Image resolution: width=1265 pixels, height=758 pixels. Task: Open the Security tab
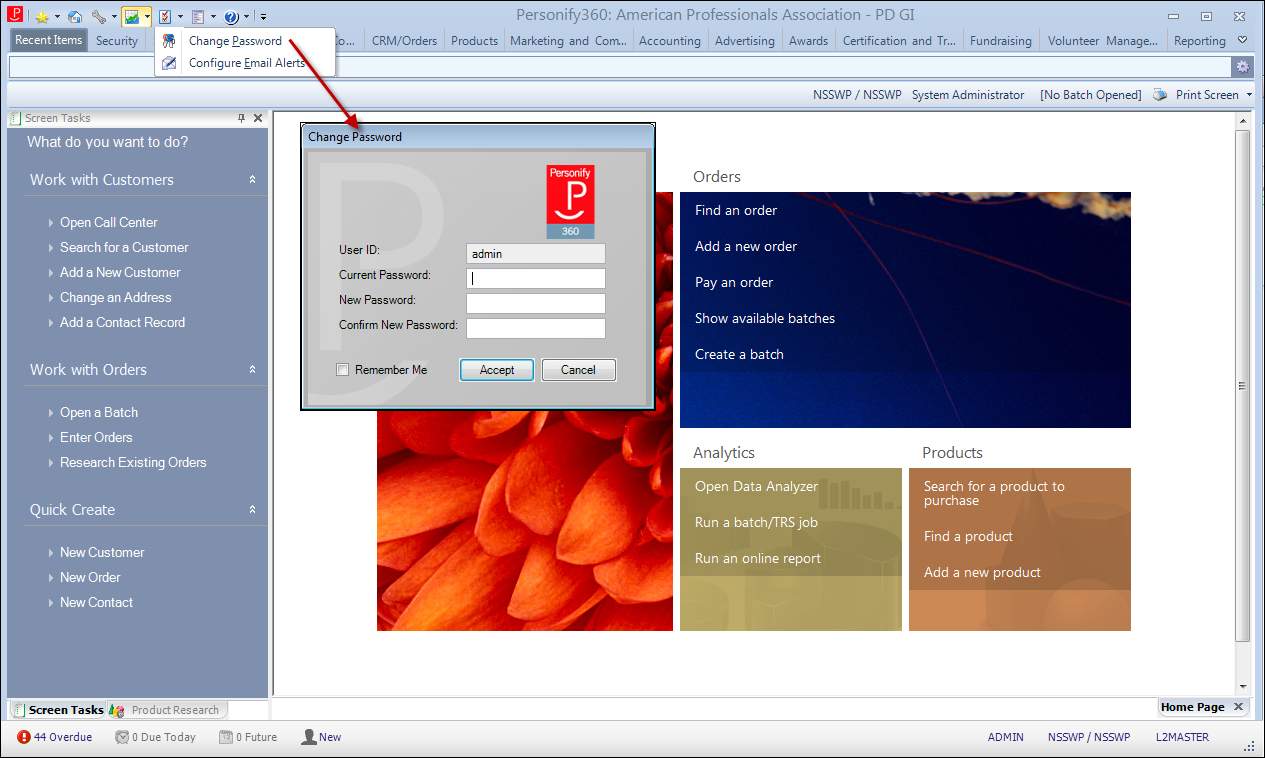pos(117,41)
